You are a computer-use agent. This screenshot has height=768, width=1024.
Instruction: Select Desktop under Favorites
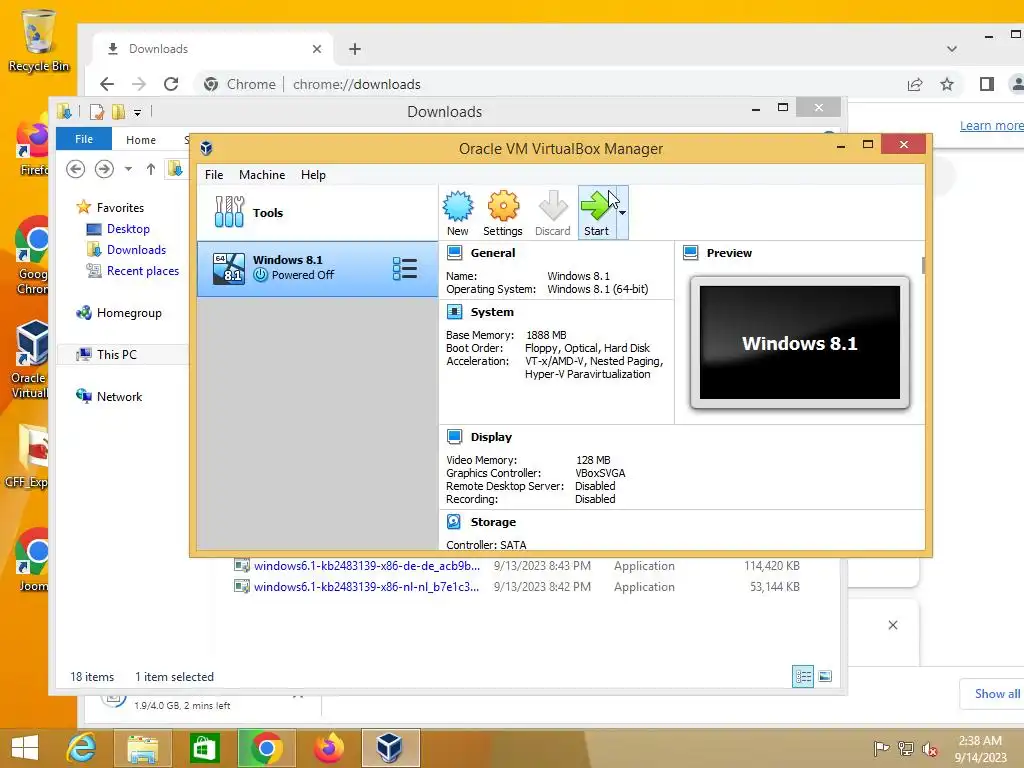pyautogui.click(x=128, y=229)
